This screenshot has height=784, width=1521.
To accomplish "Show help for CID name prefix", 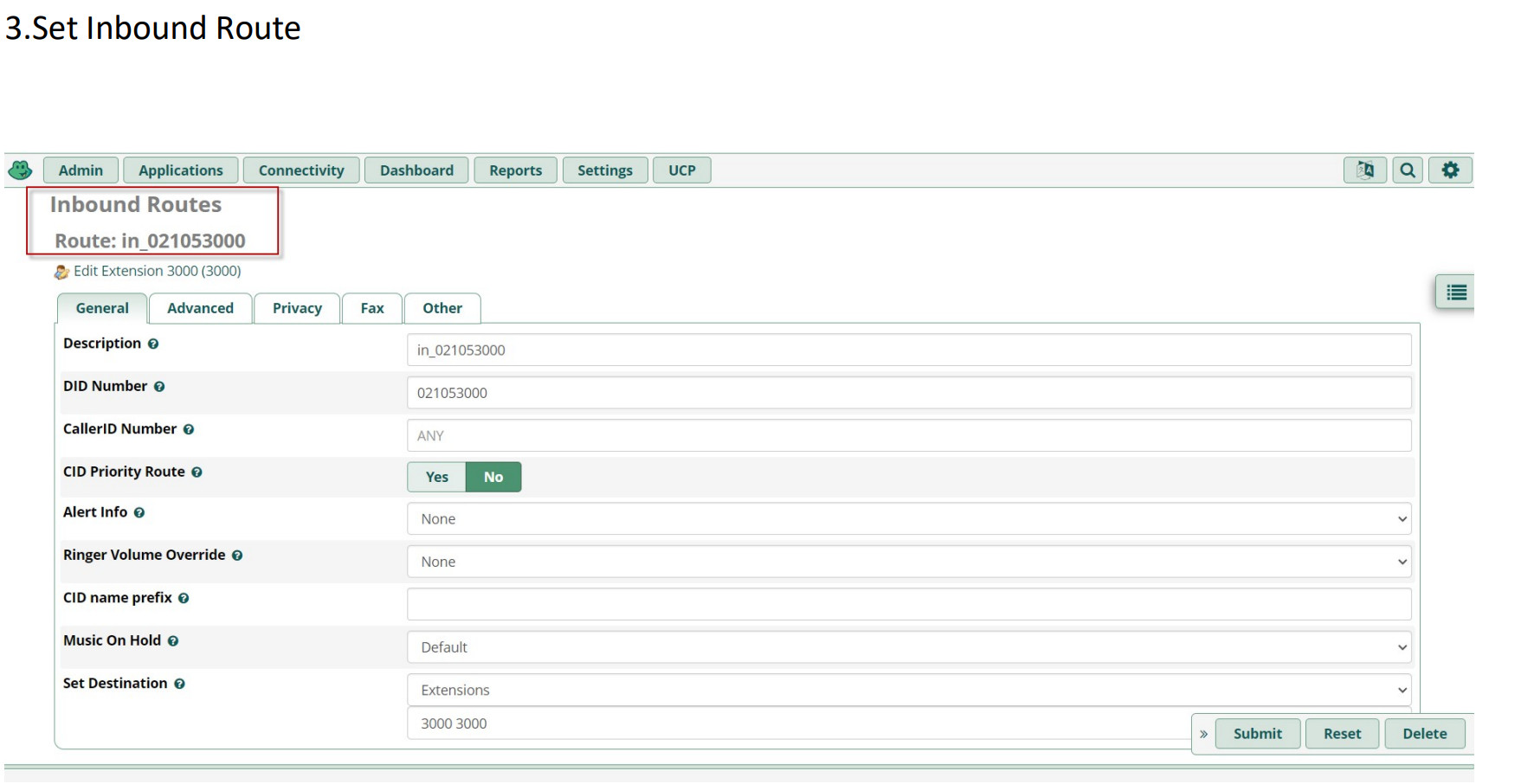I will point(184,598).
